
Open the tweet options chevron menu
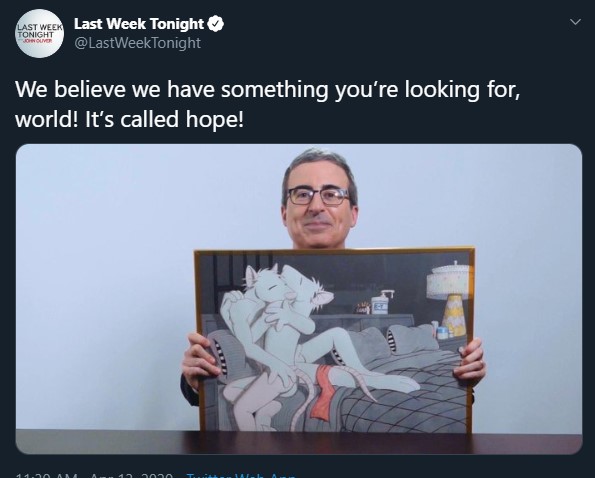(x=575, y=22)
